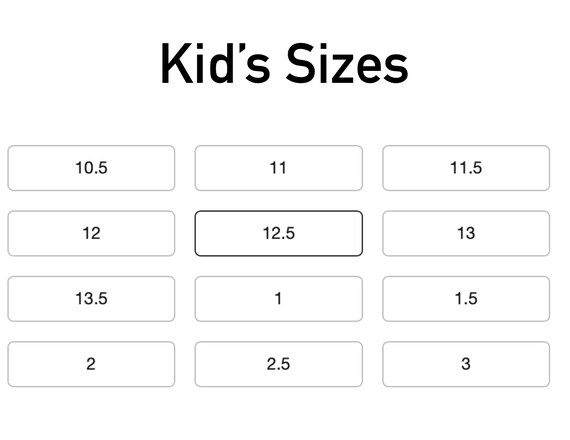Screen dimensions: 570x440
Task: Pick kid's size 1
Action: click(x=278, y=299)
